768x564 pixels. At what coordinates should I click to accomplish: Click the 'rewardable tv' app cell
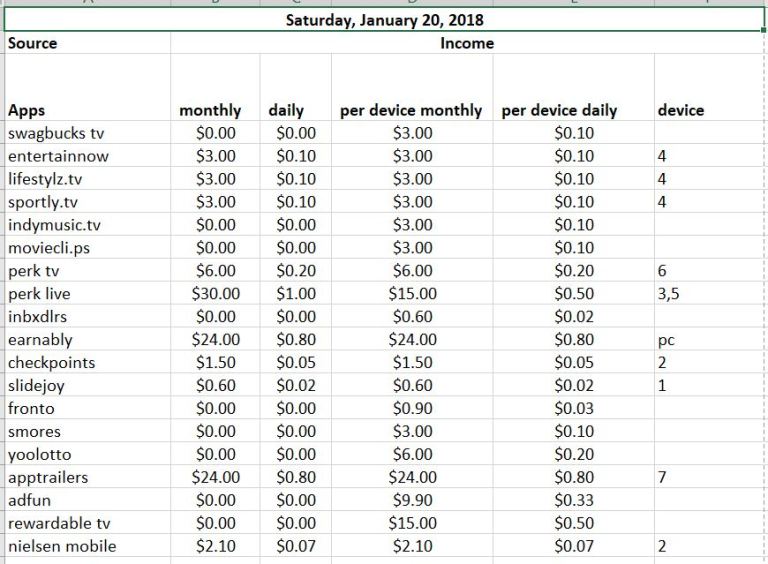58,524
